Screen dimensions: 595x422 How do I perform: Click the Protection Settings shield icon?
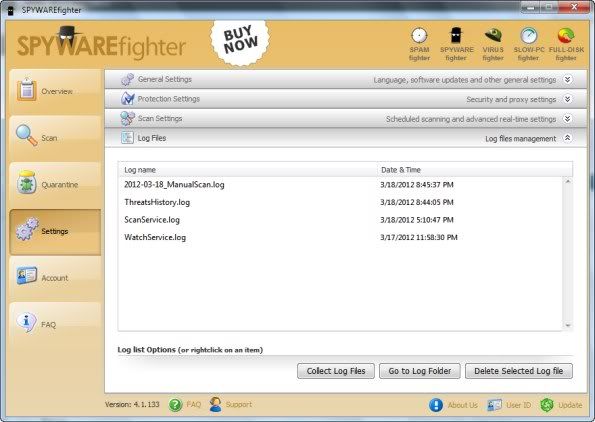128,99
